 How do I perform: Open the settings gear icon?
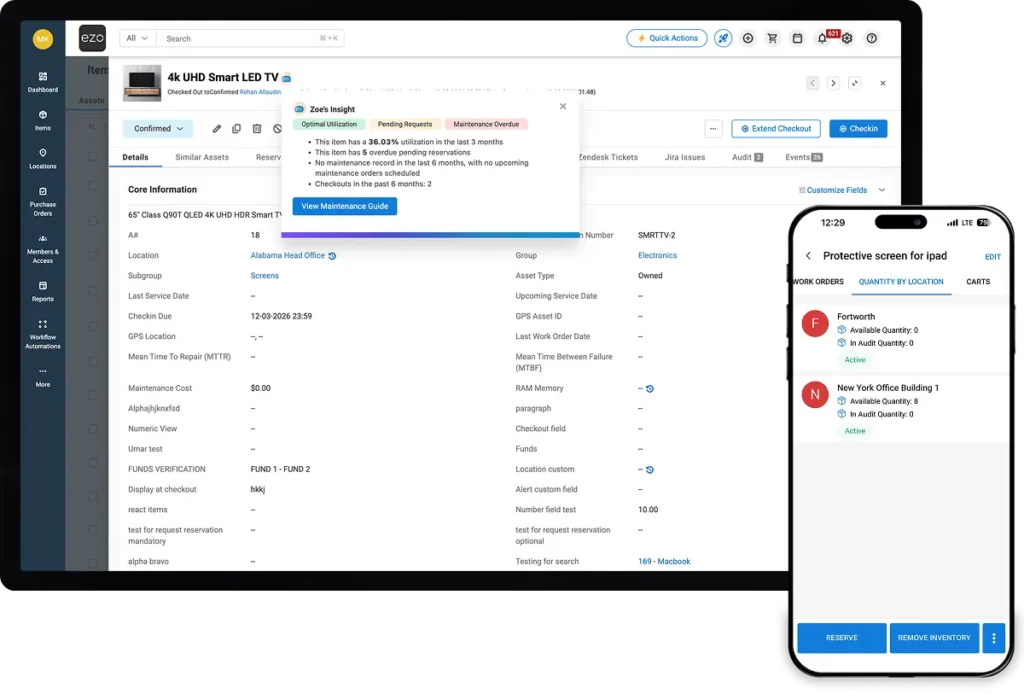(x=847, y=38)
